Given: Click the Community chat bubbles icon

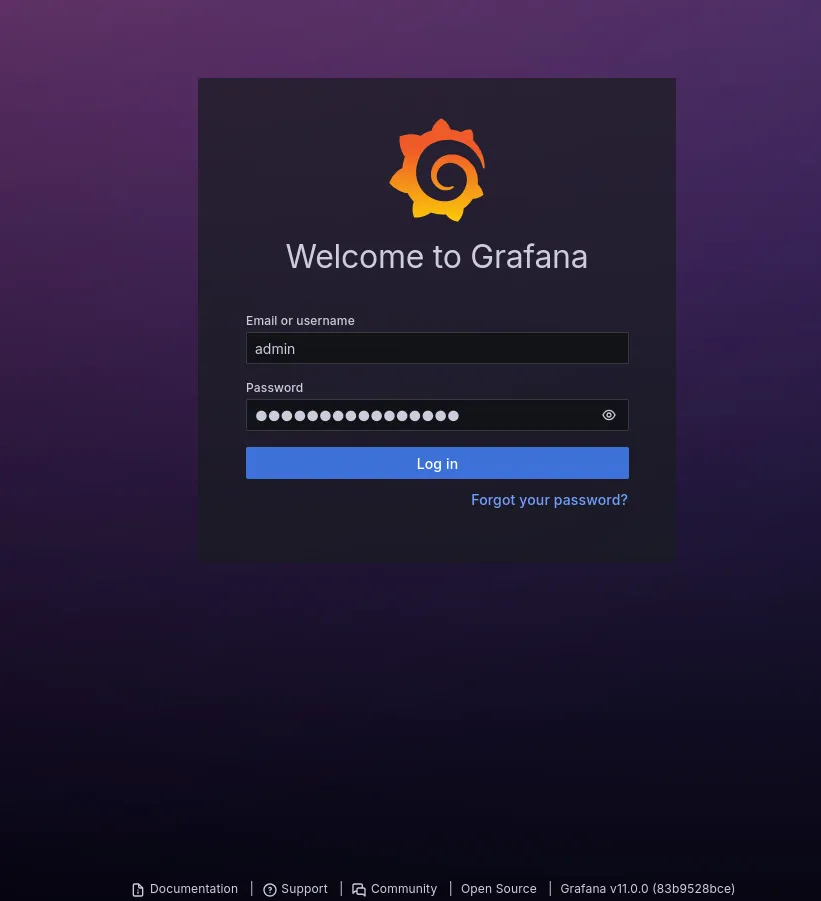Looking at the screenshot, I should [x=359, y=890].
